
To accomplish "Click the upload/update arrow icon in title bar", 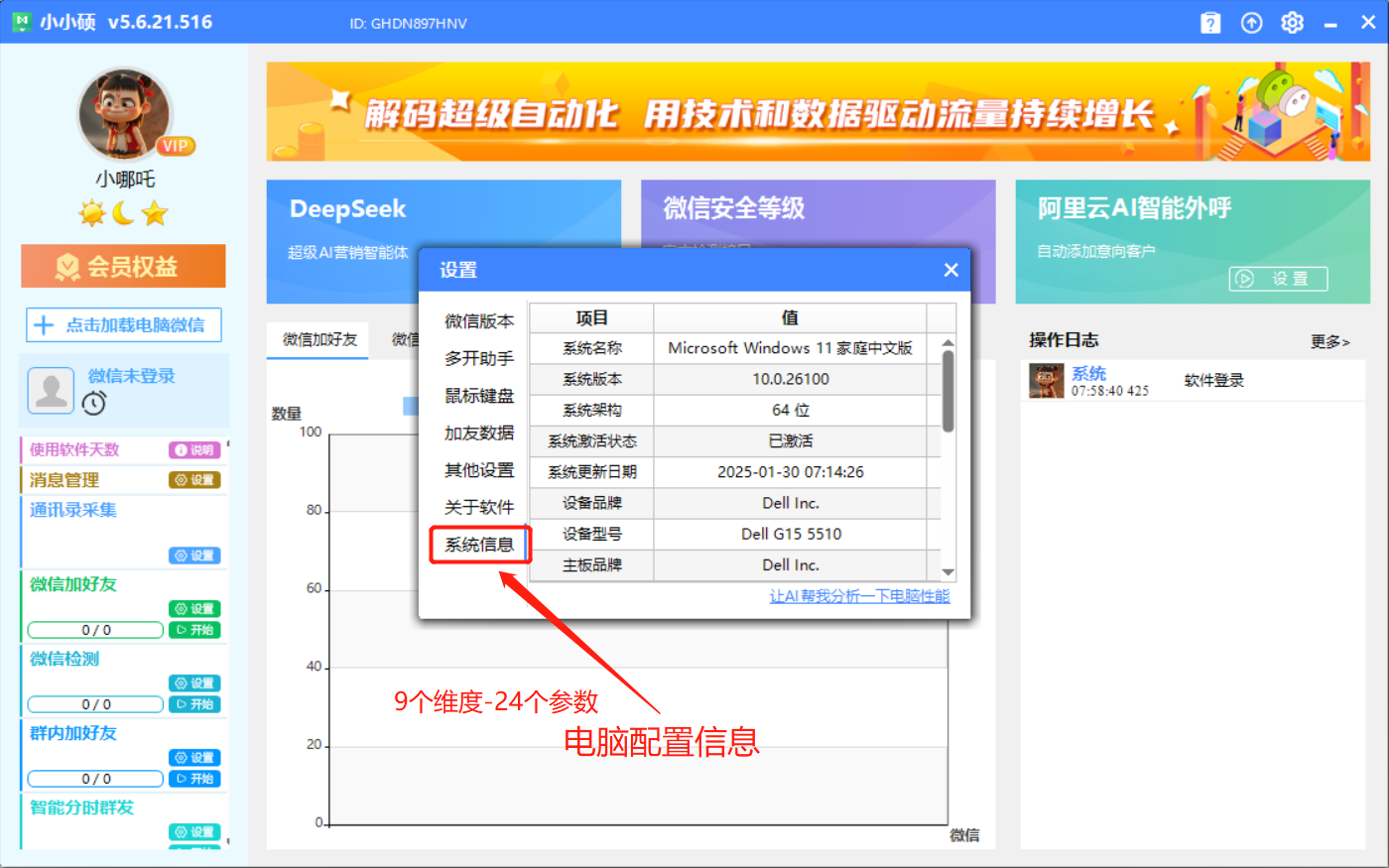I will coord(1252,23).
